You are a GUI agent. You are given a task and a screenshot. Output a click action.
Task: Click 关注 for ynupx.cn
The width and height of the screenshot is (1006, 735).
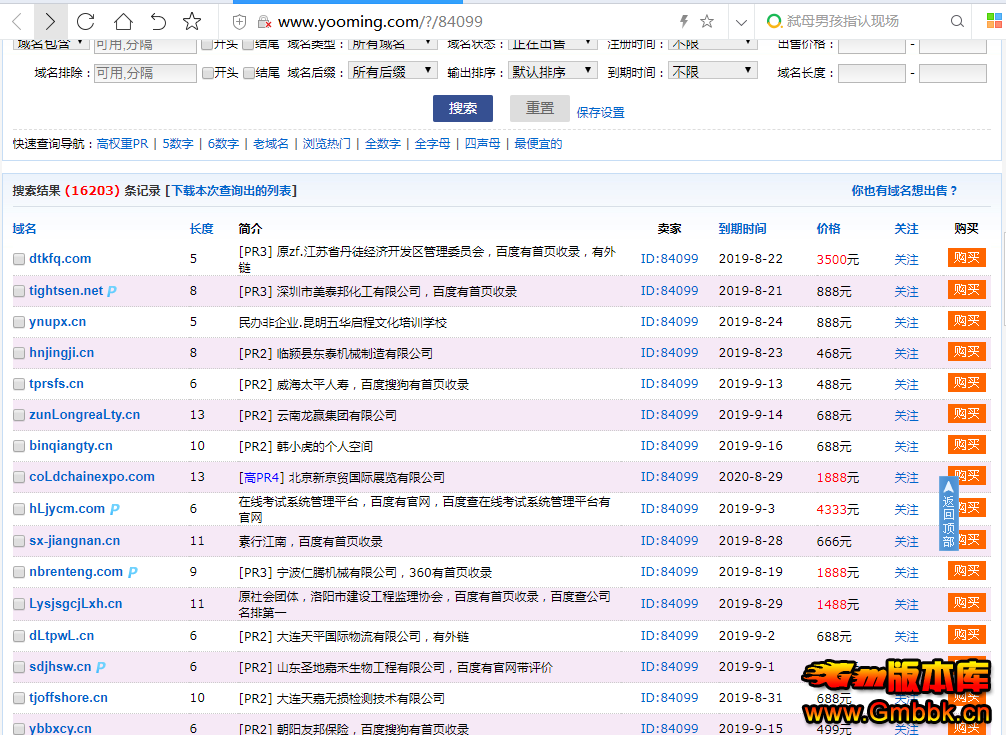(x=906, y=323)
